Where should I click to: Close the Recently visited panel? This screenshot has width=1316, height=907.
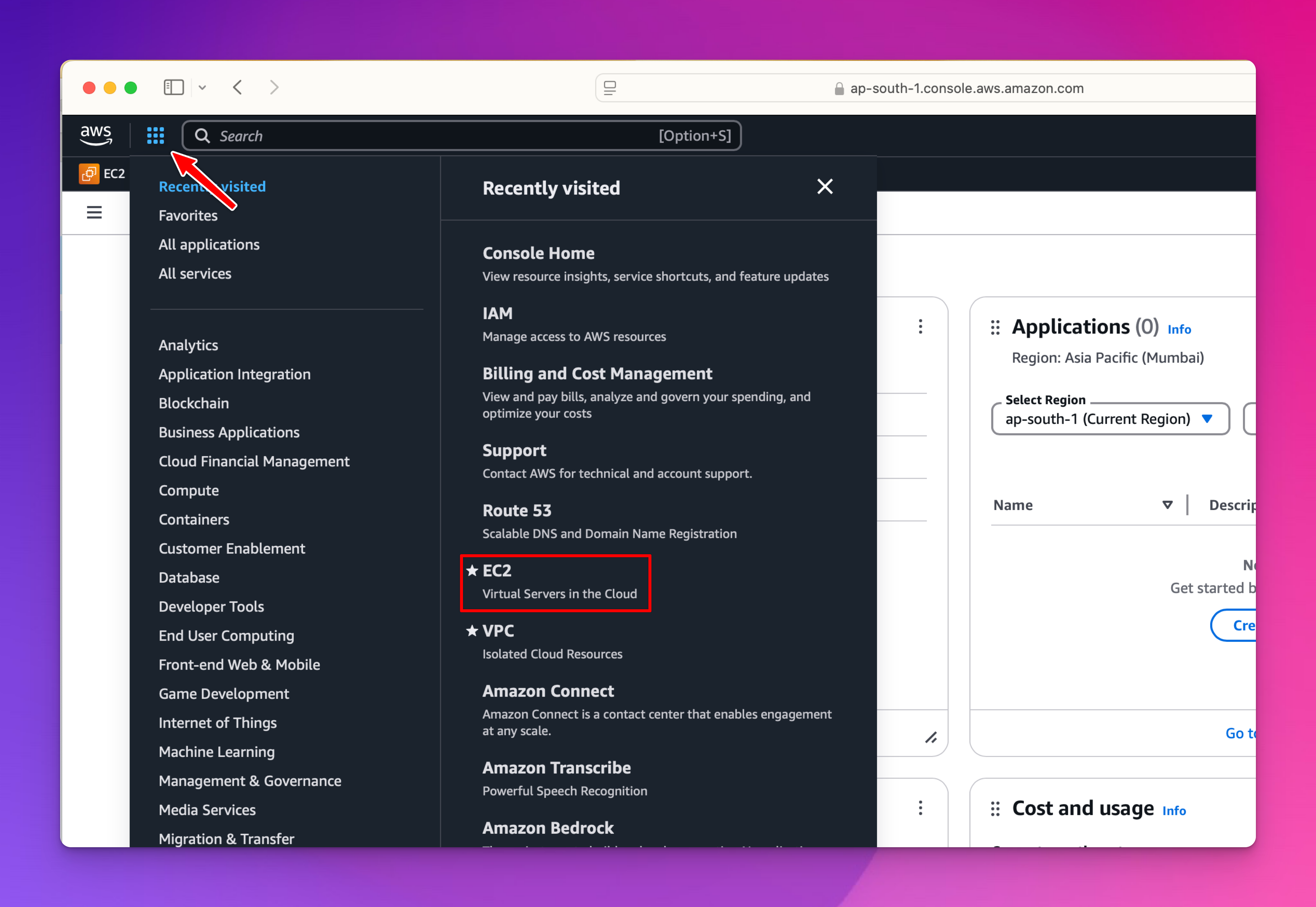click(x=824, y=187)
